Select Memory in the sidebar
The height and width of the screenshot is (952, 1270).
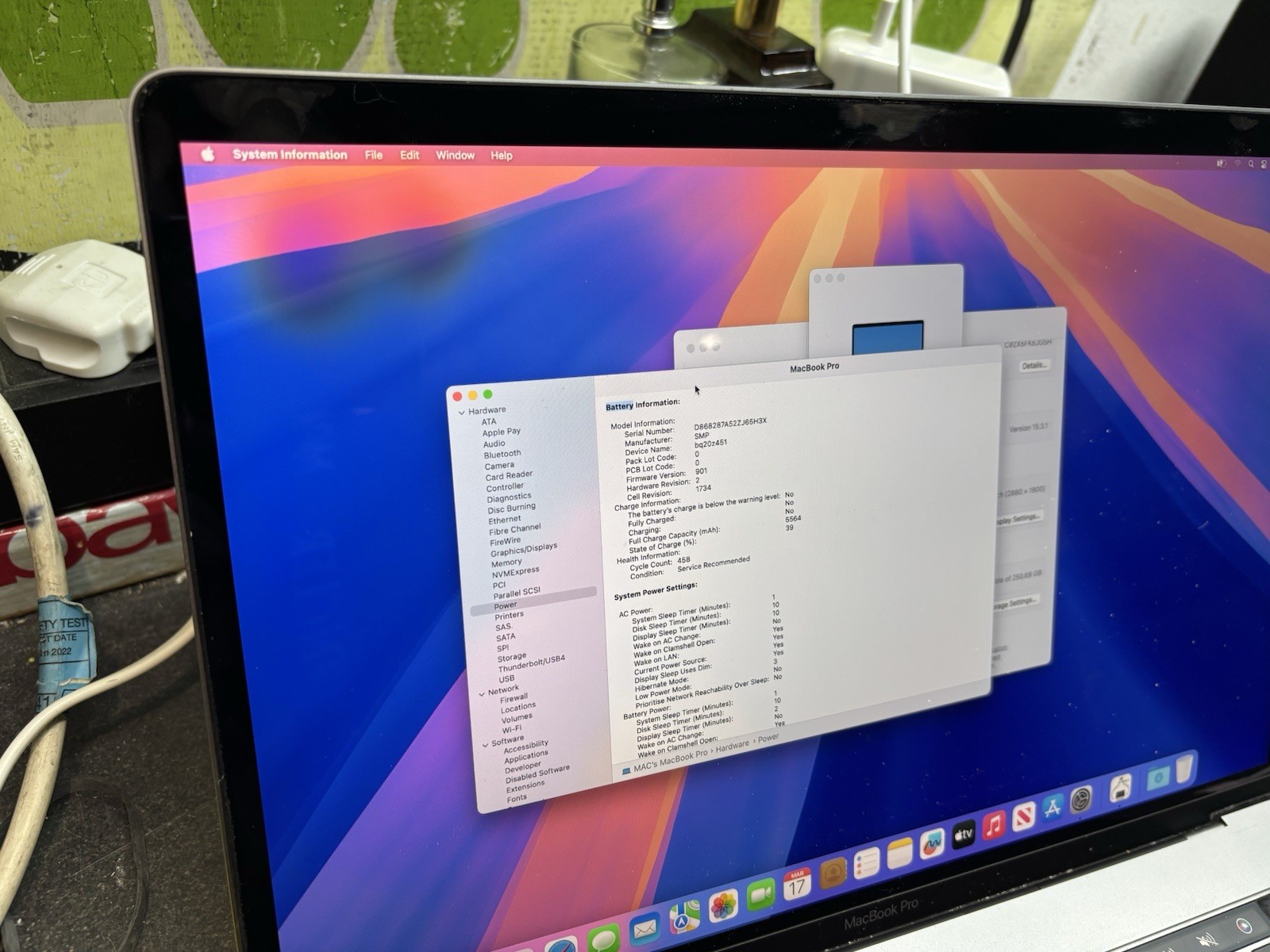[506, 562]
